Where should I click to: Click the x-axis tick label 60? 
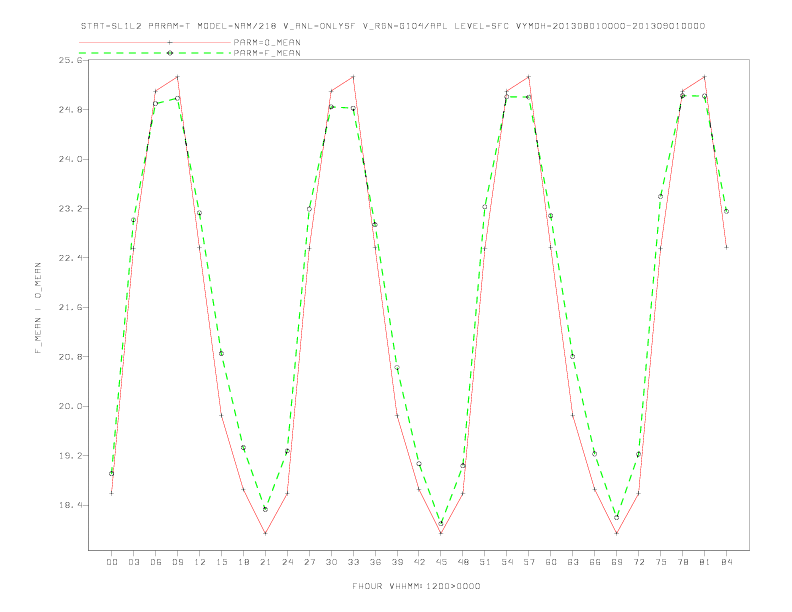pos(551,562)
